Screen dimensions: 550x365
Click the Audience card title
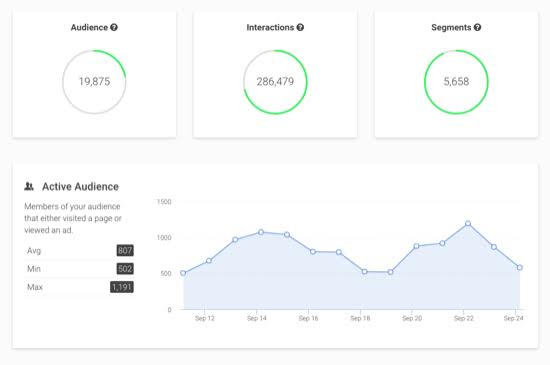click(89, 27)
